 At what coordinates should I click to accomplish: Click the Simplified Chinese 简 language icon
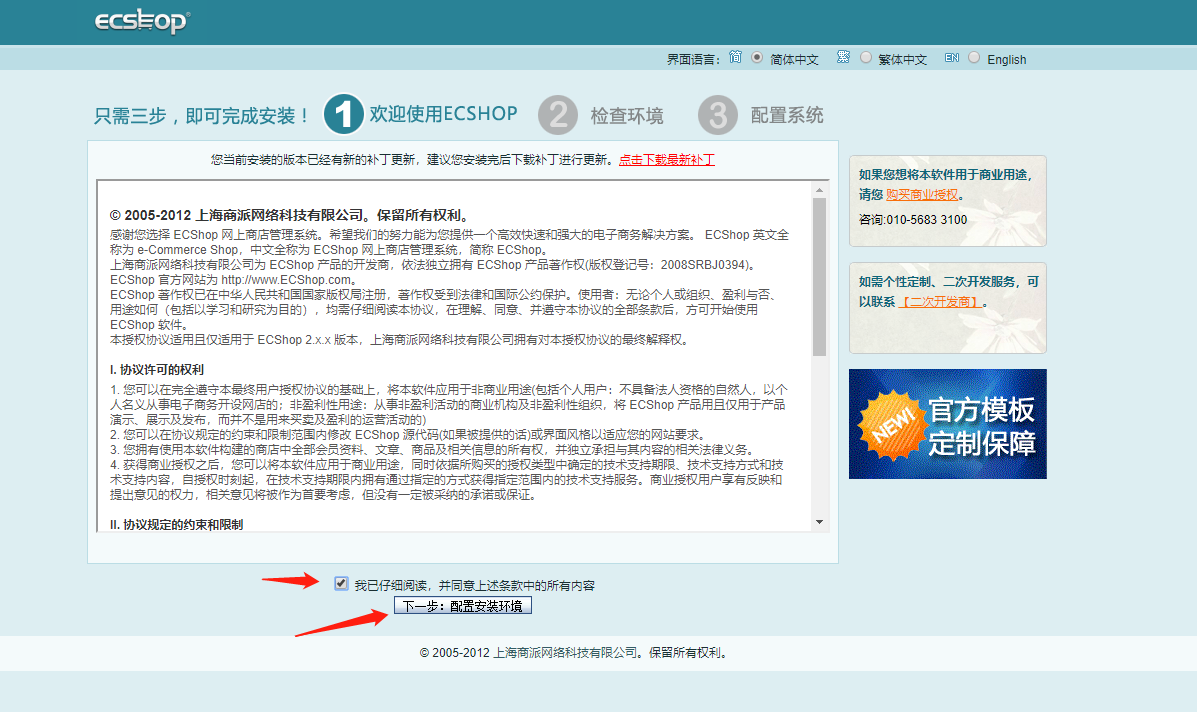tap(735, 57)
